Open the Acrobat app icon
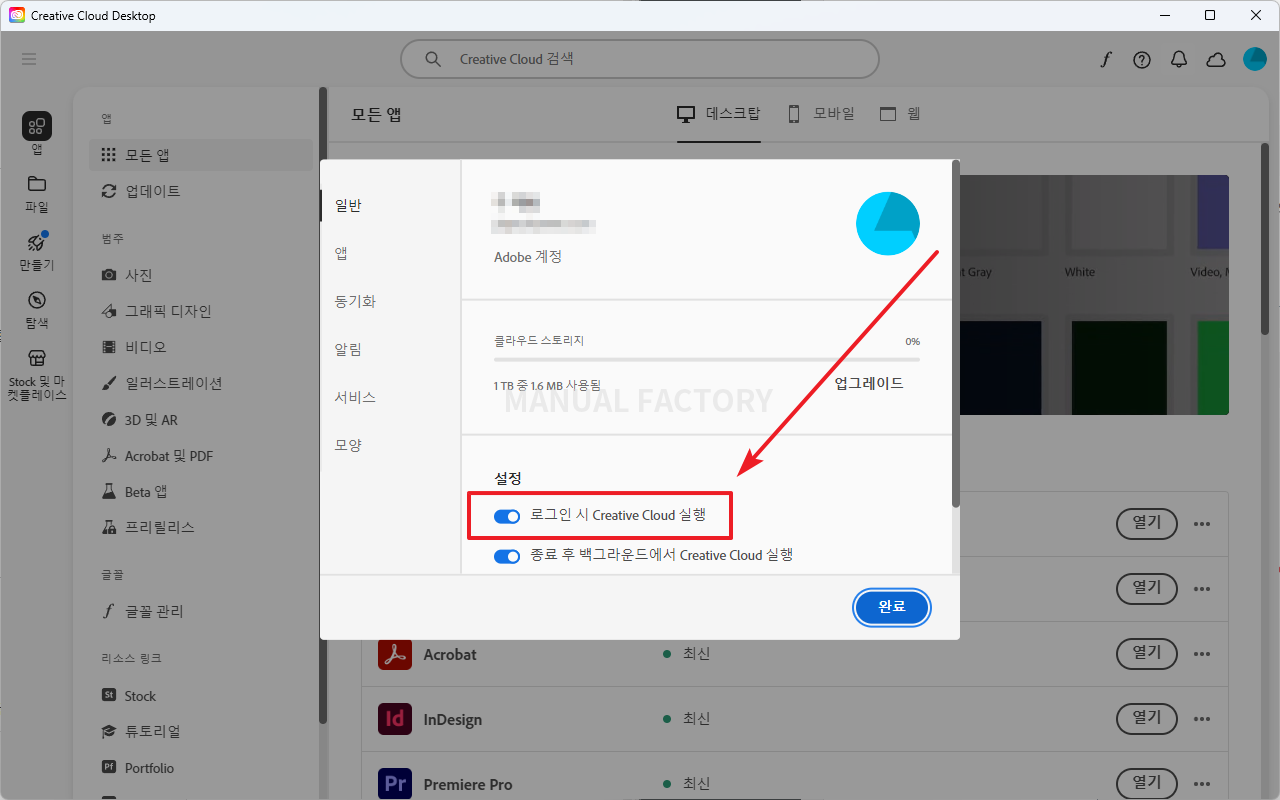Viewport: 1280px width, 800px height. point(396,654)
